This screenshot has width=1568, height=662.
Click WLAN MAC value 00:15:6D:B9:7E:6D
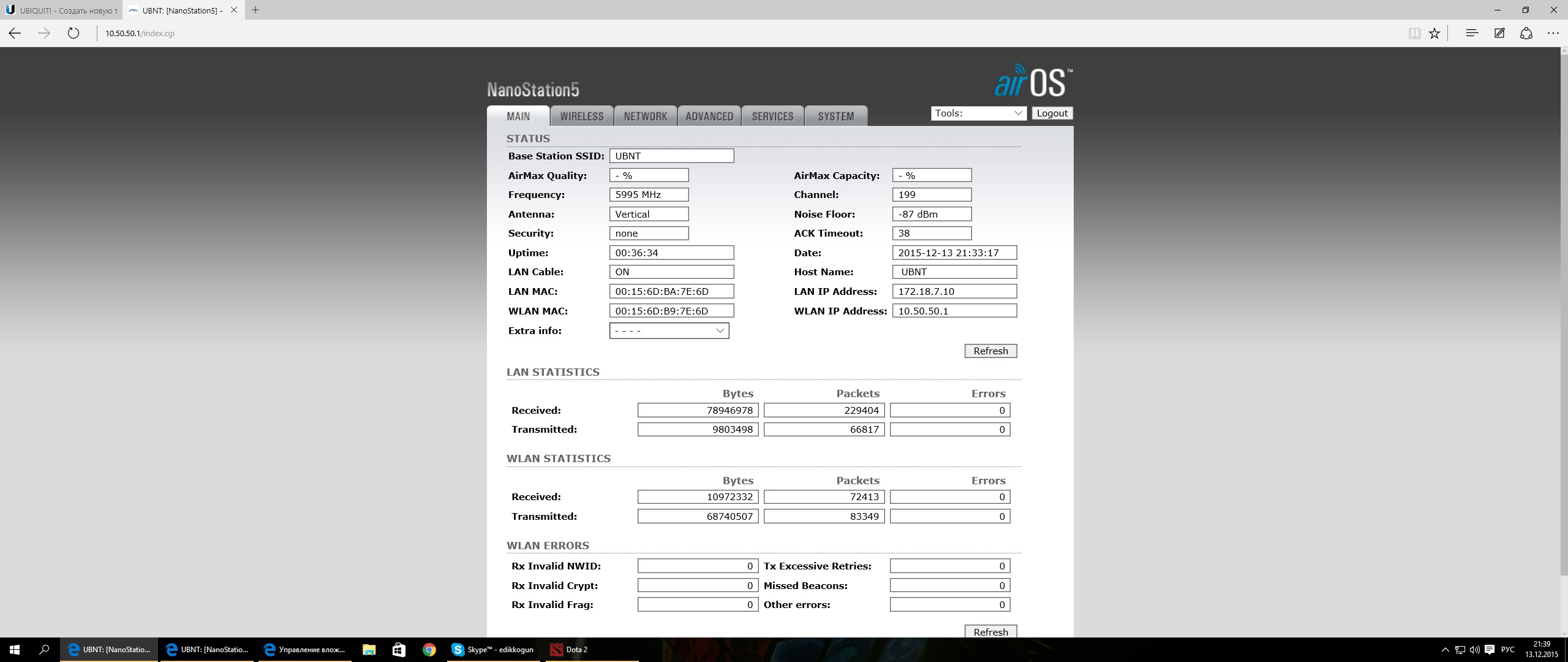point(672,311)
